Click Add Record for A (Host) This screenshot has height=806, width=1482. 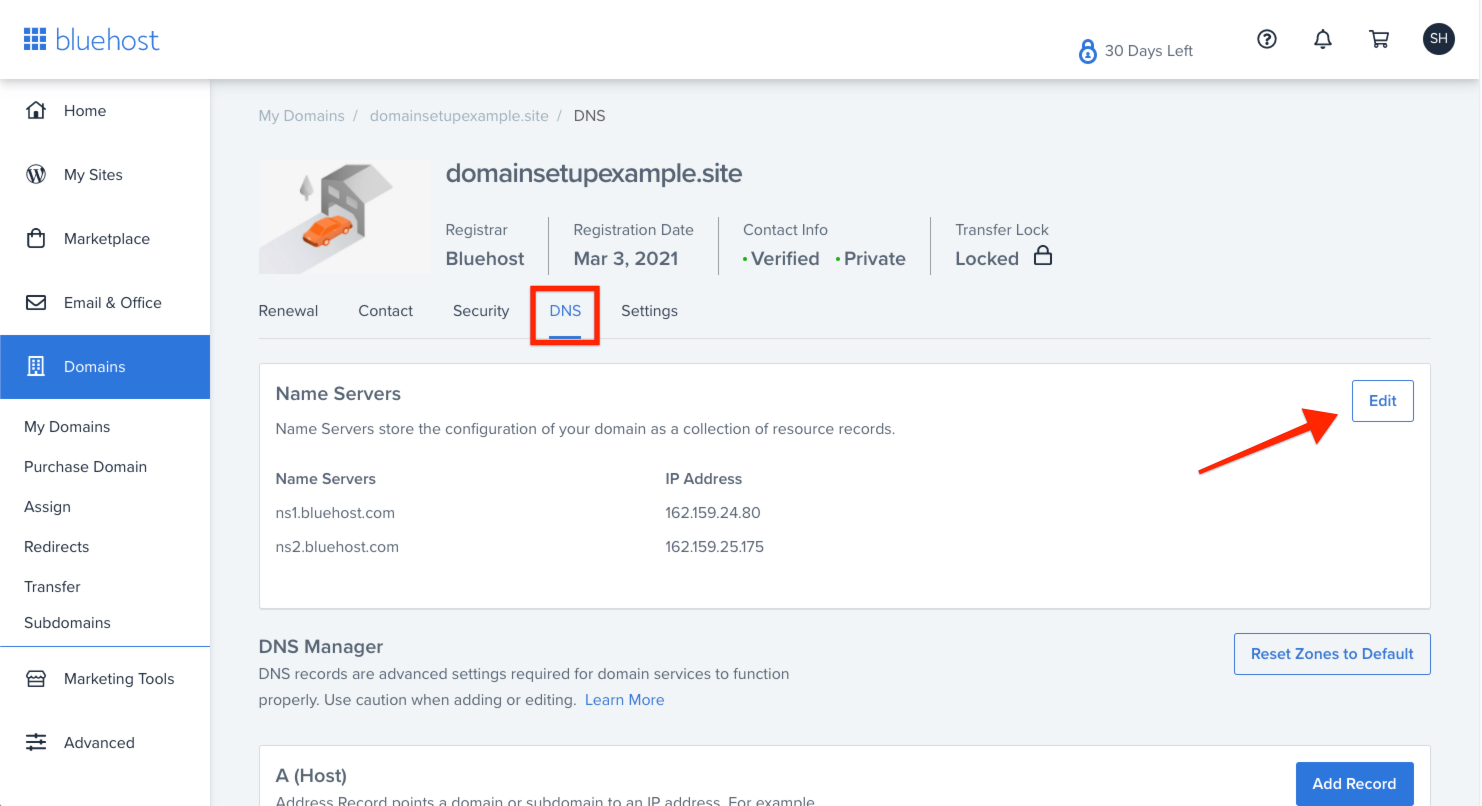point(1354,784)
